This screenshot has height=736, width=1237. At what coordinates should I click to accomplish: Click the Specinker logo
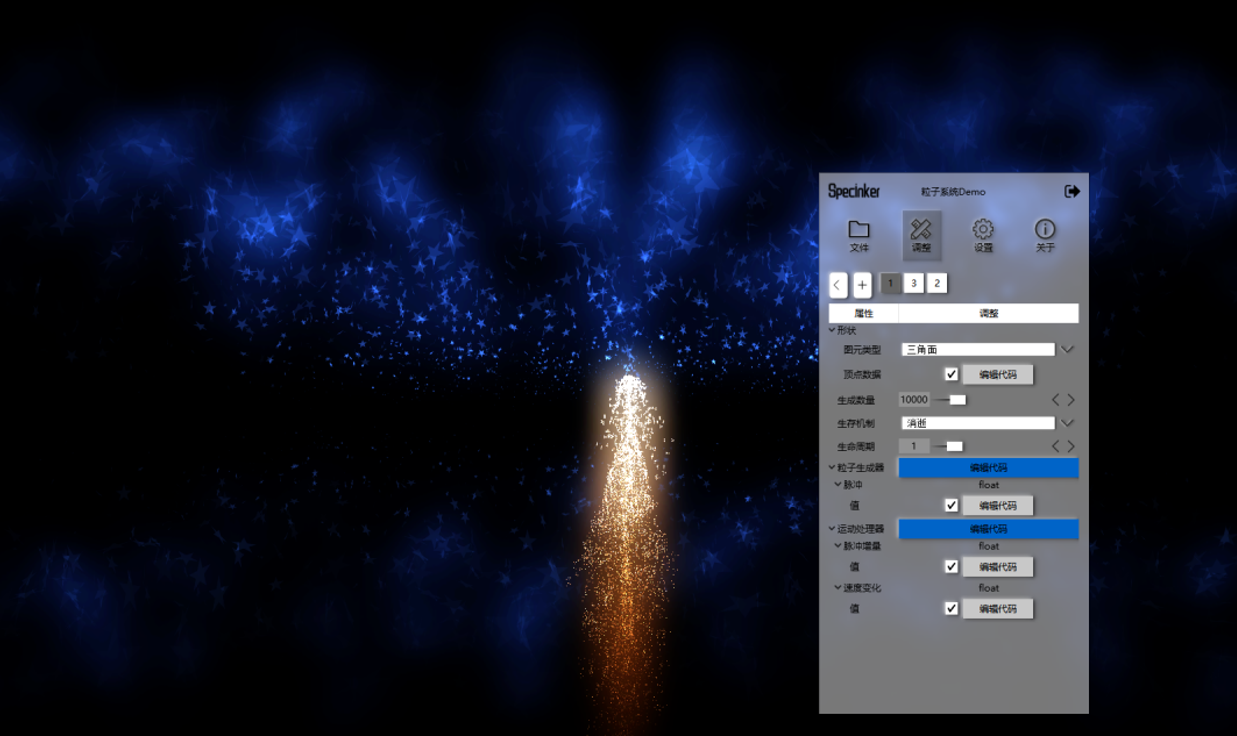click(x=852, y=190)
